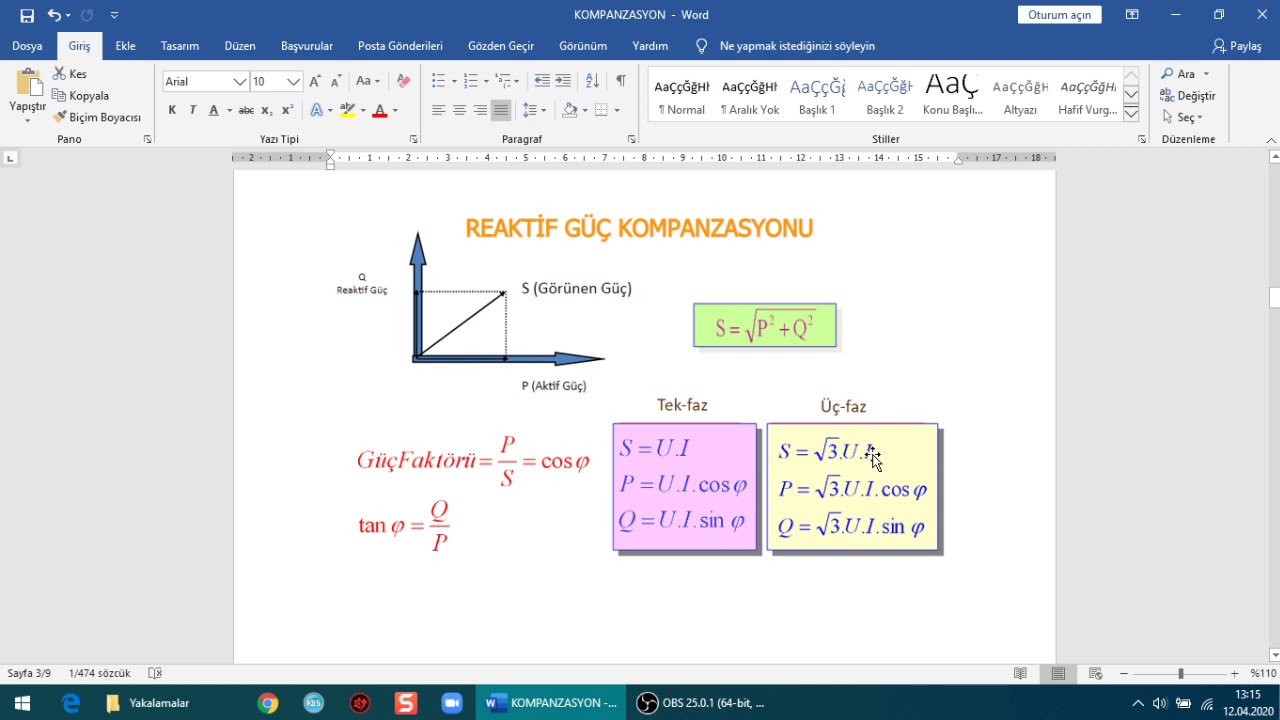Open the Arial font name dropdown
The width and height of the screenshot is (1280, 720).
click(x=240, y=81)
